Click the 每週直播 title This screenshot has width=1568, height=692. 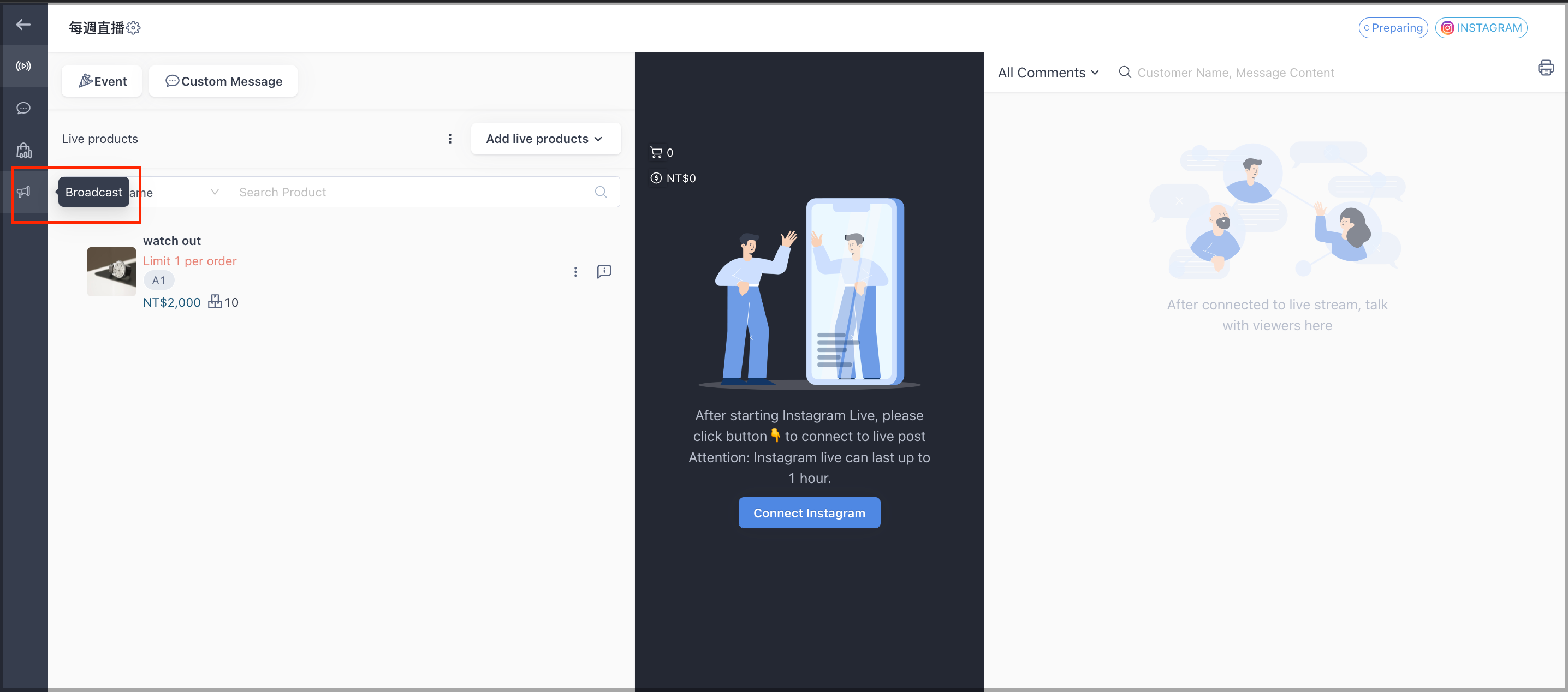96,28
